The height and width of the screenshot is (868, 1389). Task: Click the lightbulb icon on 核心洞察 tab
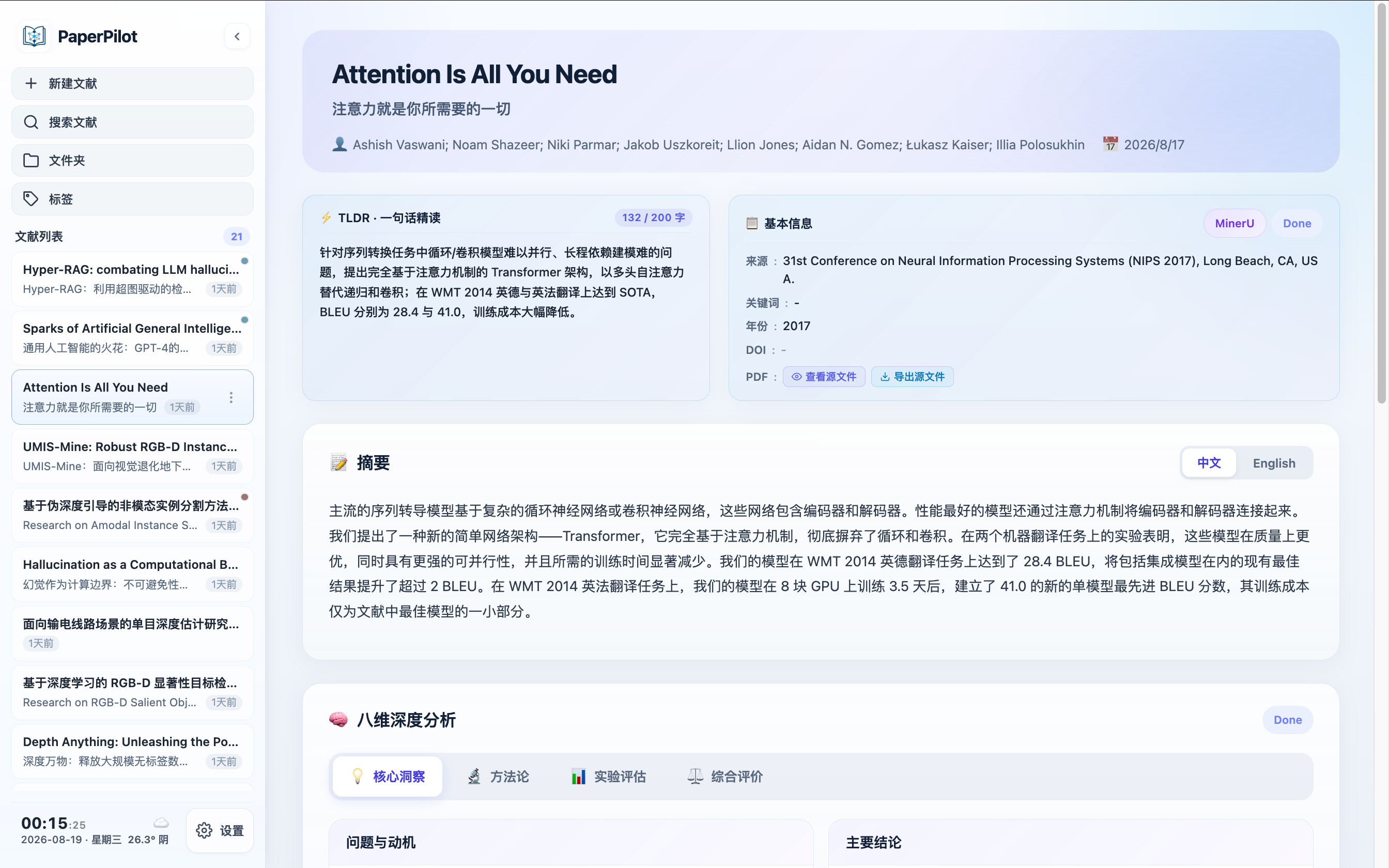[358, 777]
